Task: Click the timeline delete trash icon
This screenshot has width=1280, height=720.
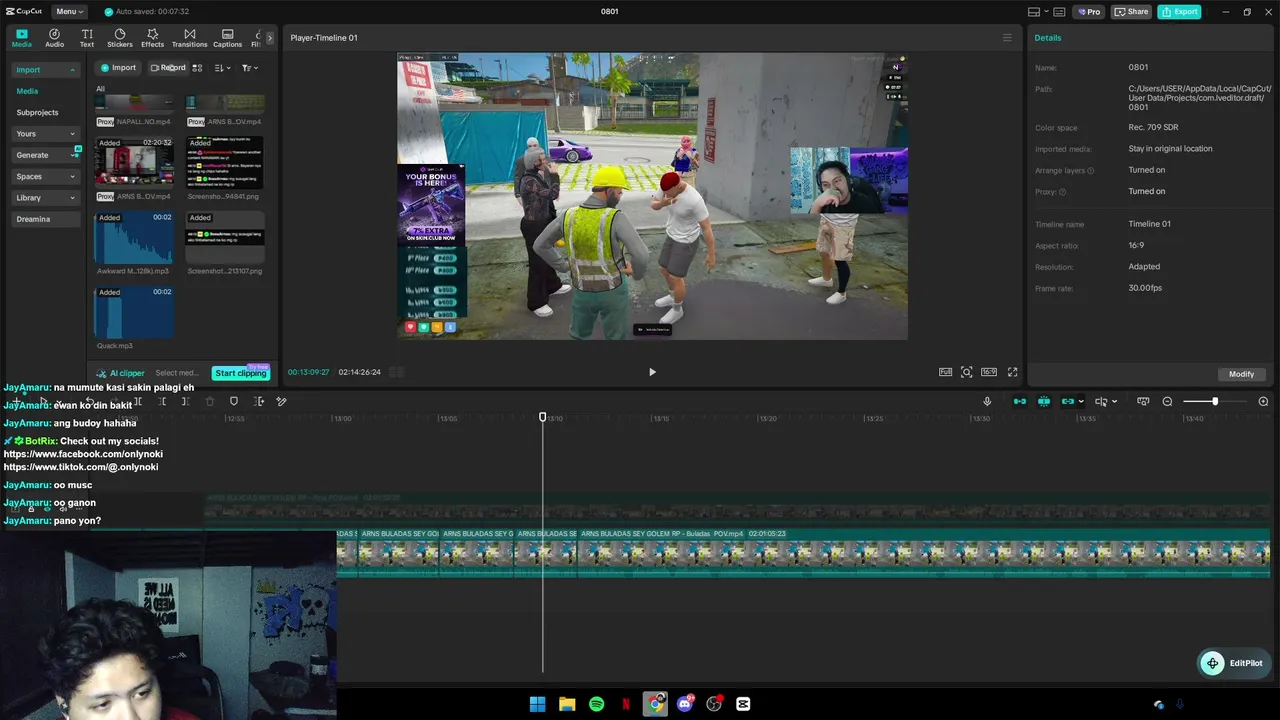Action: (210, 401)
